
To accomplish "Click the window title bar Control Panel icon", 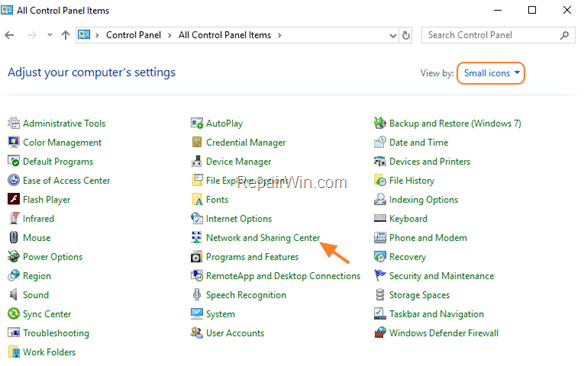I will click(x=7, y=9).
